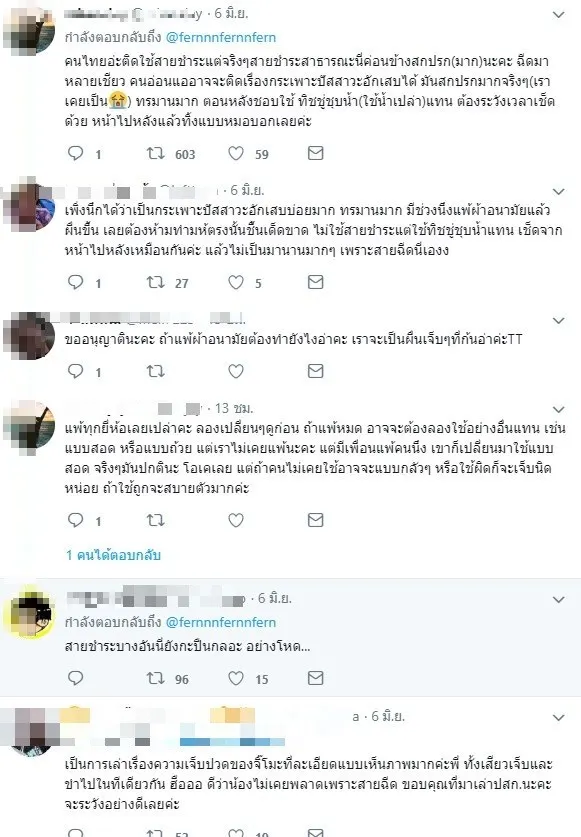The image size is (581, 837).
Task: Reply to the 13 ชม. tweet
Action: [x=76, y=520]
